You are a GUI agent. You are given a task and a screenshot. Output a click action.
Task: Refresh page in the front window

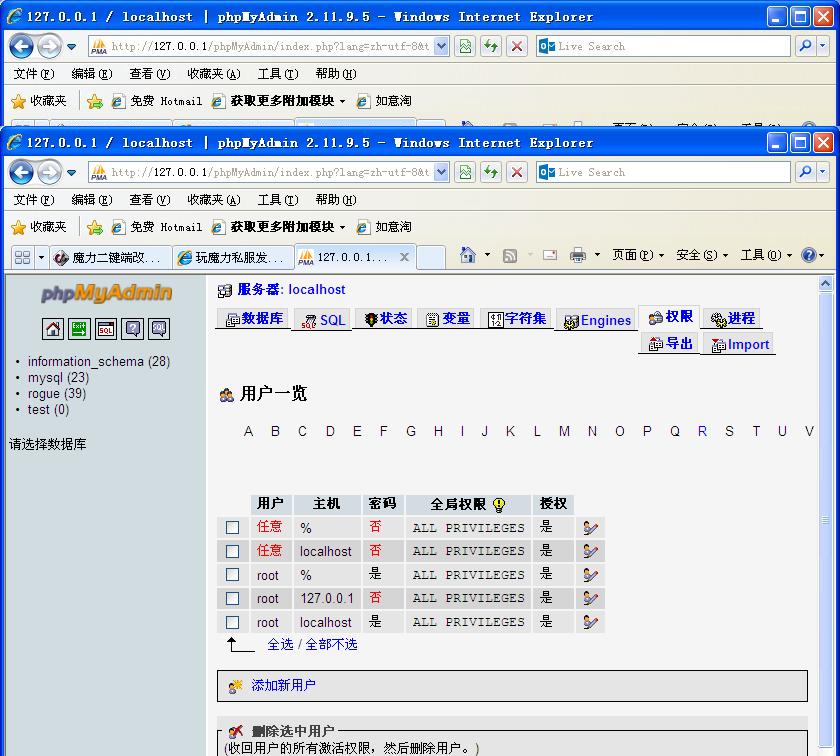tap(491, 173)
